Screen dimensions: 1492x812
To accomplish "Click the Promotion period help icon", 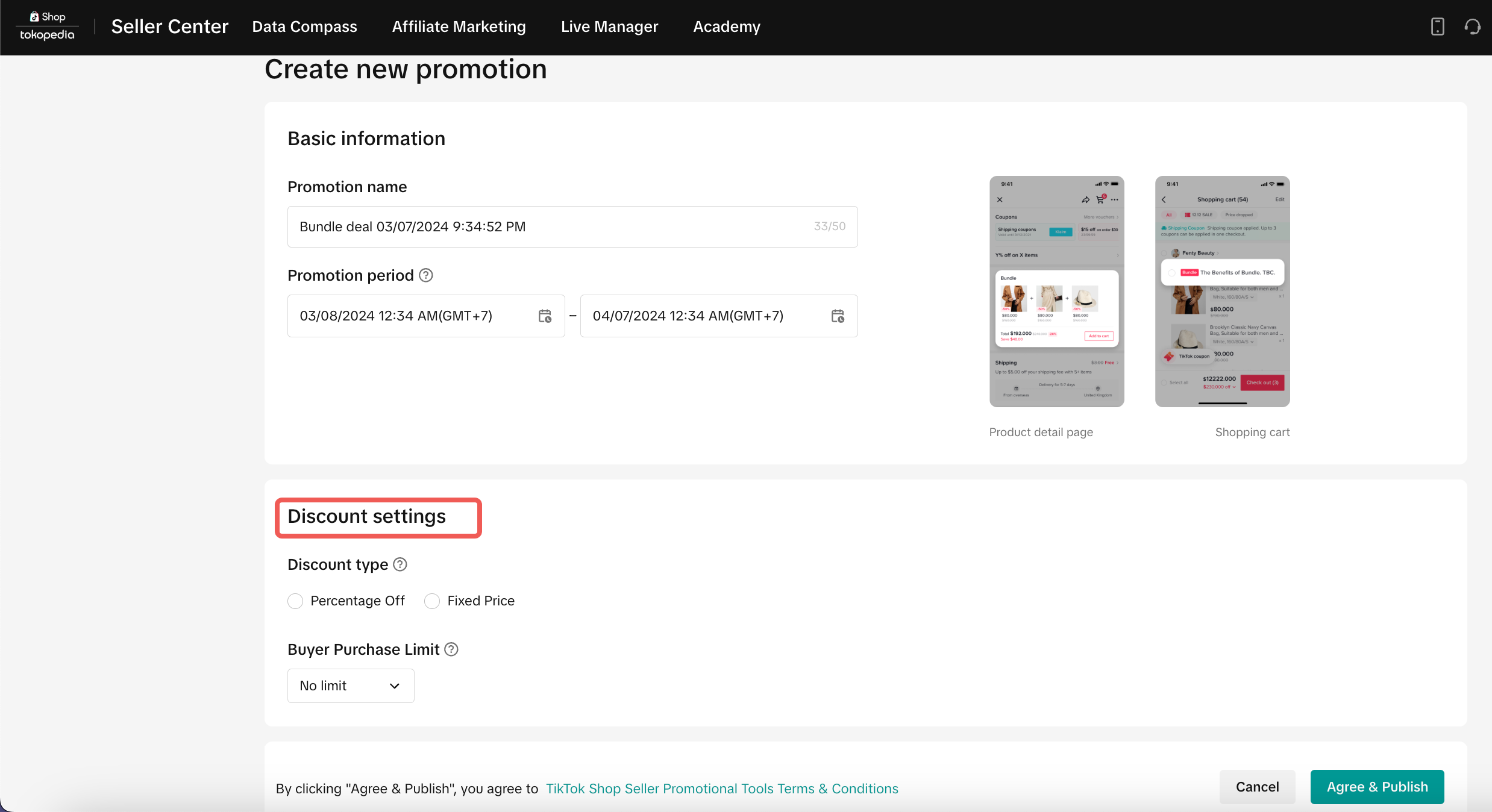I will point(426,275).
